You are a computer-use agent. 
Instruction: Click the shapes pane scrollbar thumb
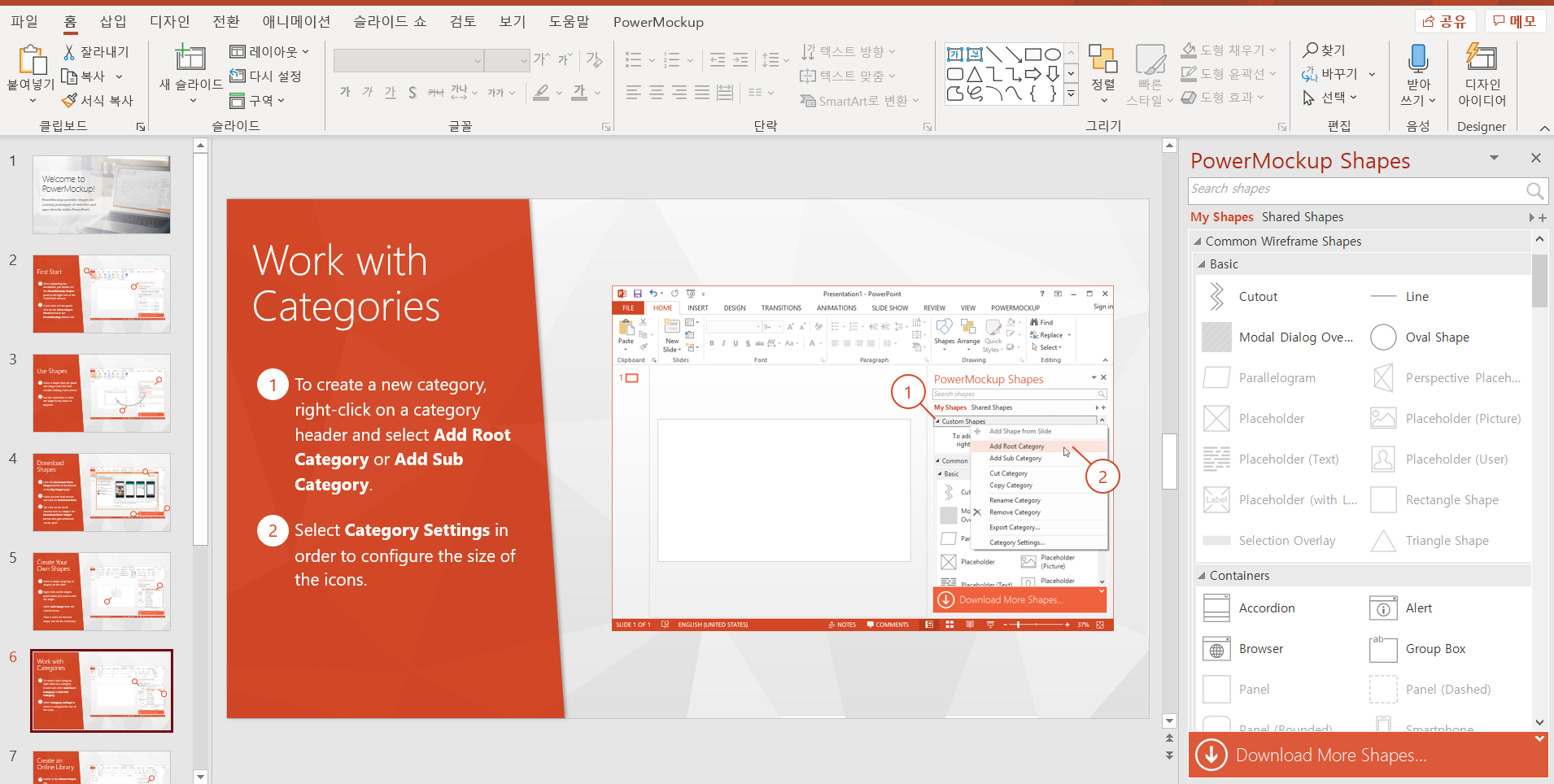tap(1539, 281)
